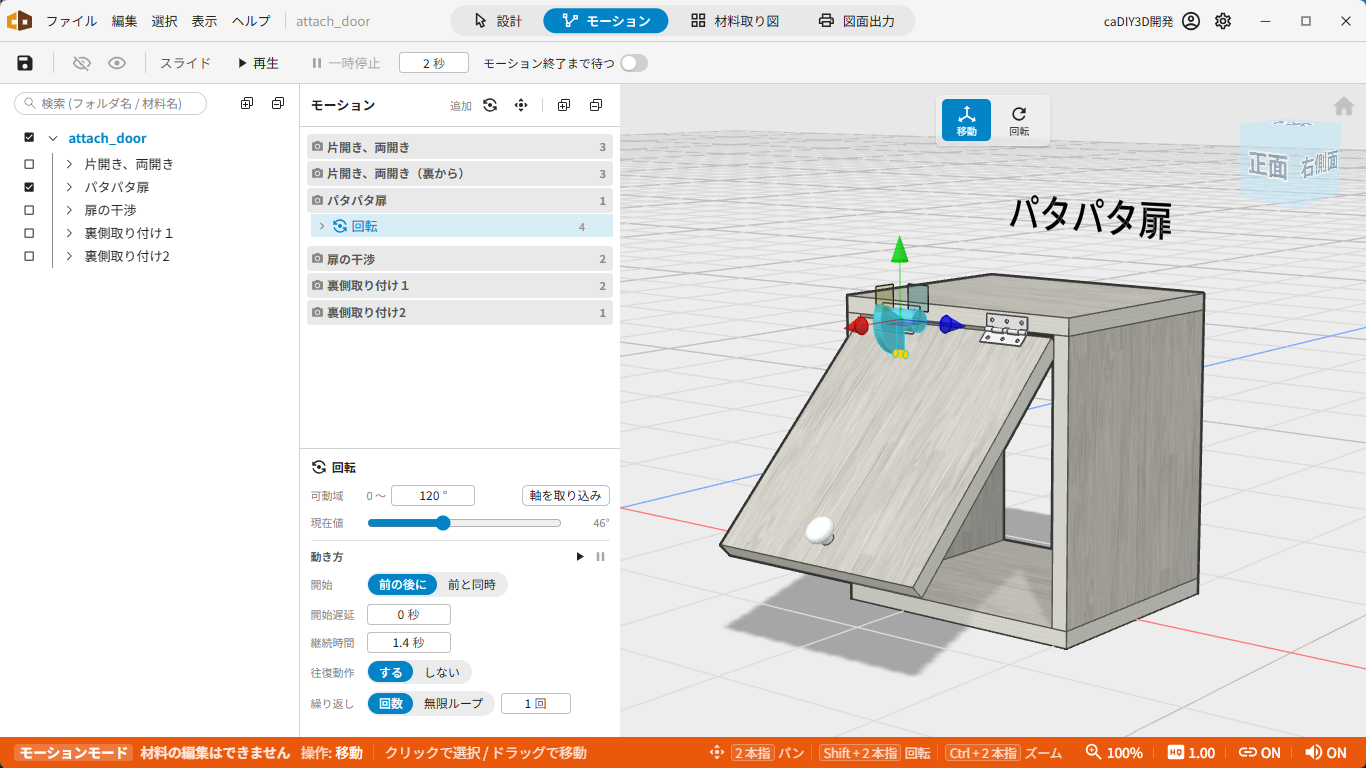Click the 再生 play button
Screen dimensions: 1366x768
pos(258,63)
